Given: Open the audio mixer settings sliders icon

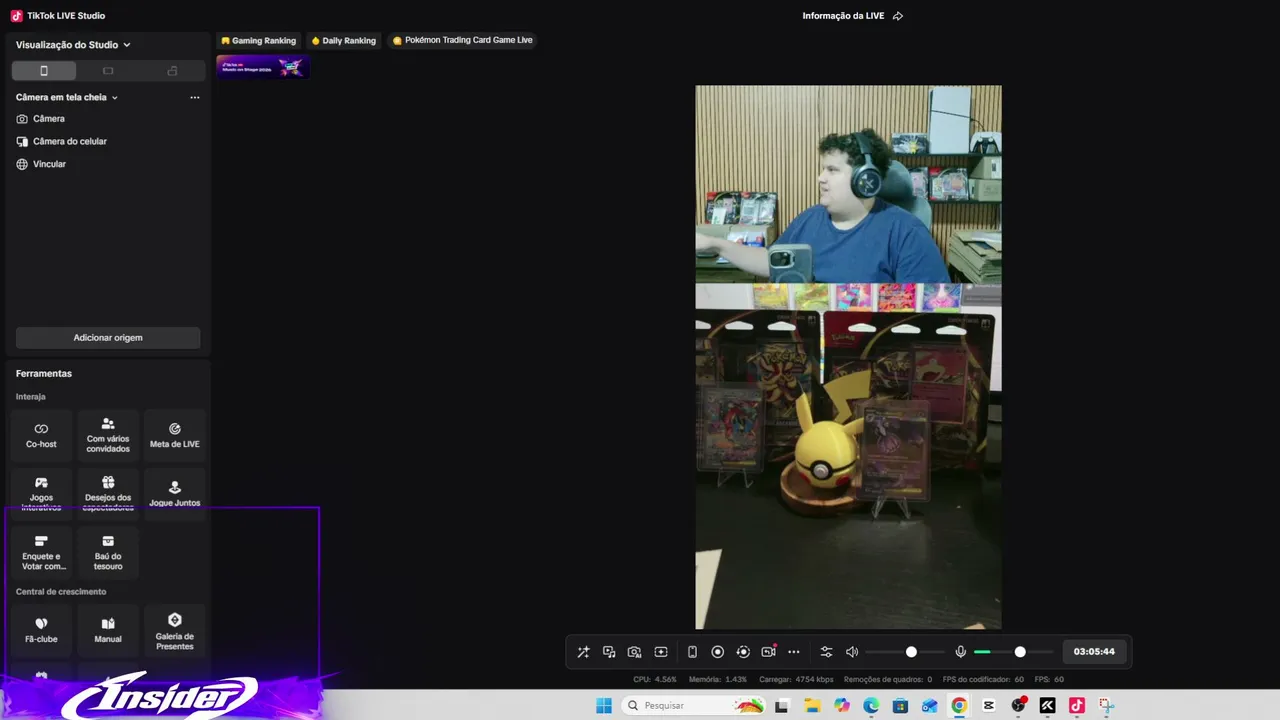Looking at the screenshot, I should coord(826,652).
